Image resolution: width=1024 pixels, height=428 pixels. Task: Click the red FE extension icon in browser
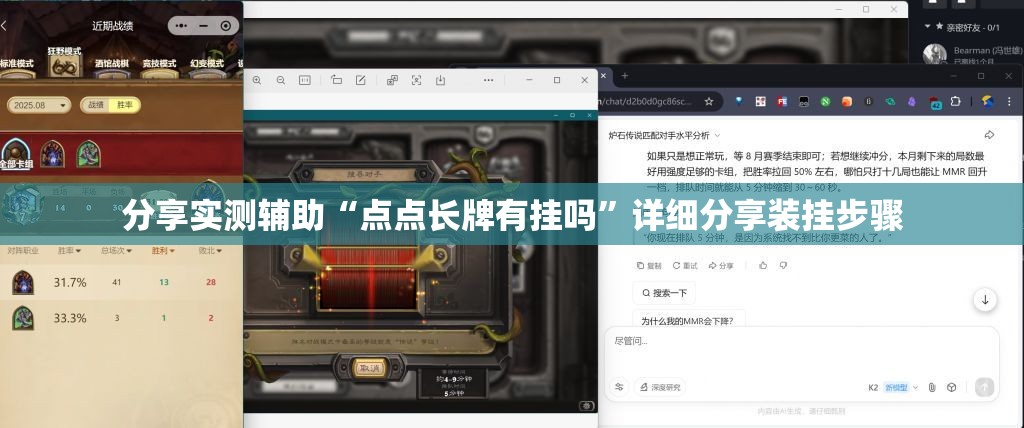click(782, 101)
